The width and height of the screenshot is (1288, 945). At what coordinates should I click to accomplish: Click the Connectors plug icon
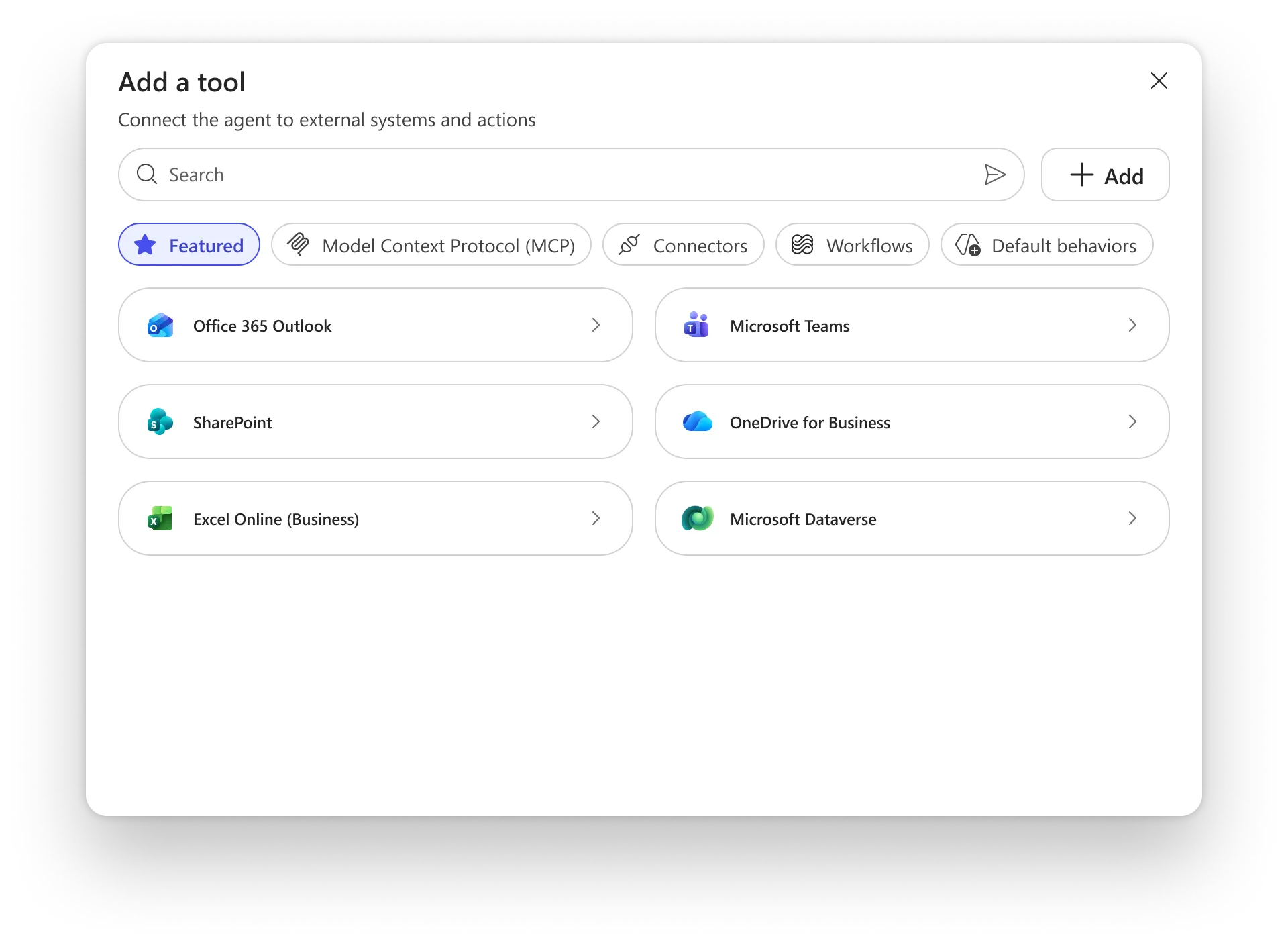click(629, 244)
